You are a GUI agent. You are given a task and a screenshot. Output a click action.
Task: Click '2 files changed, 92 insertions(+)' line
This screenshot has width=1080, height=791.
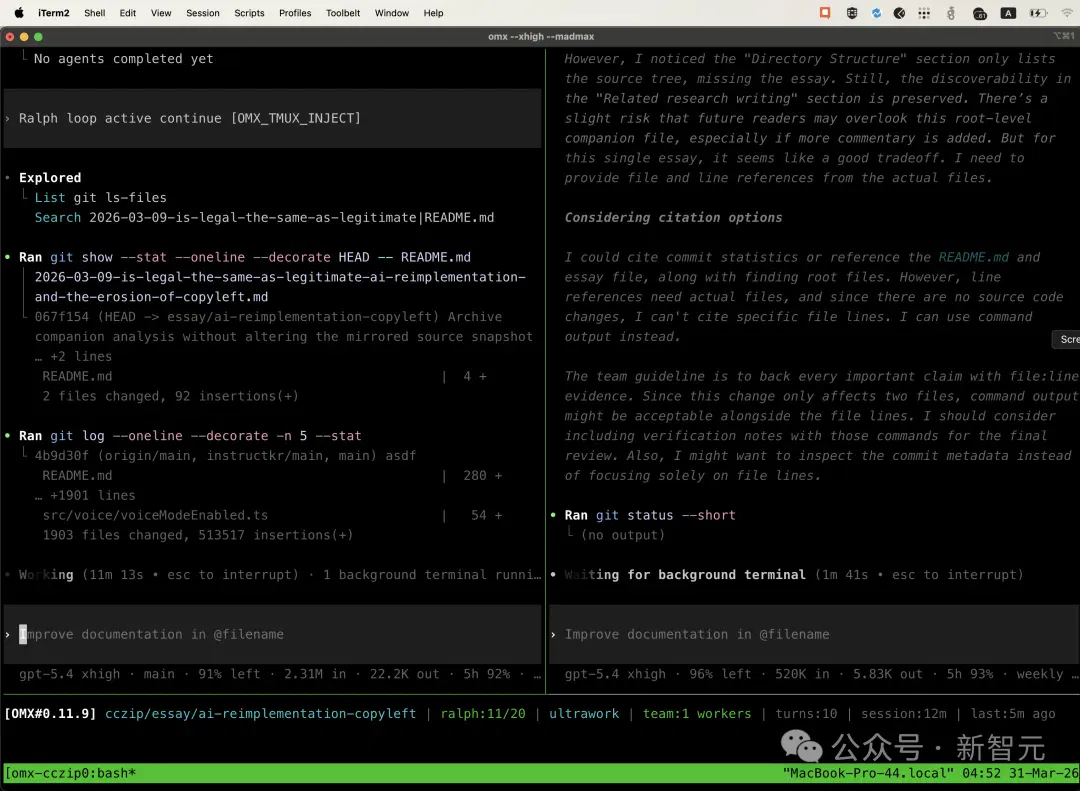pos(170,396)
